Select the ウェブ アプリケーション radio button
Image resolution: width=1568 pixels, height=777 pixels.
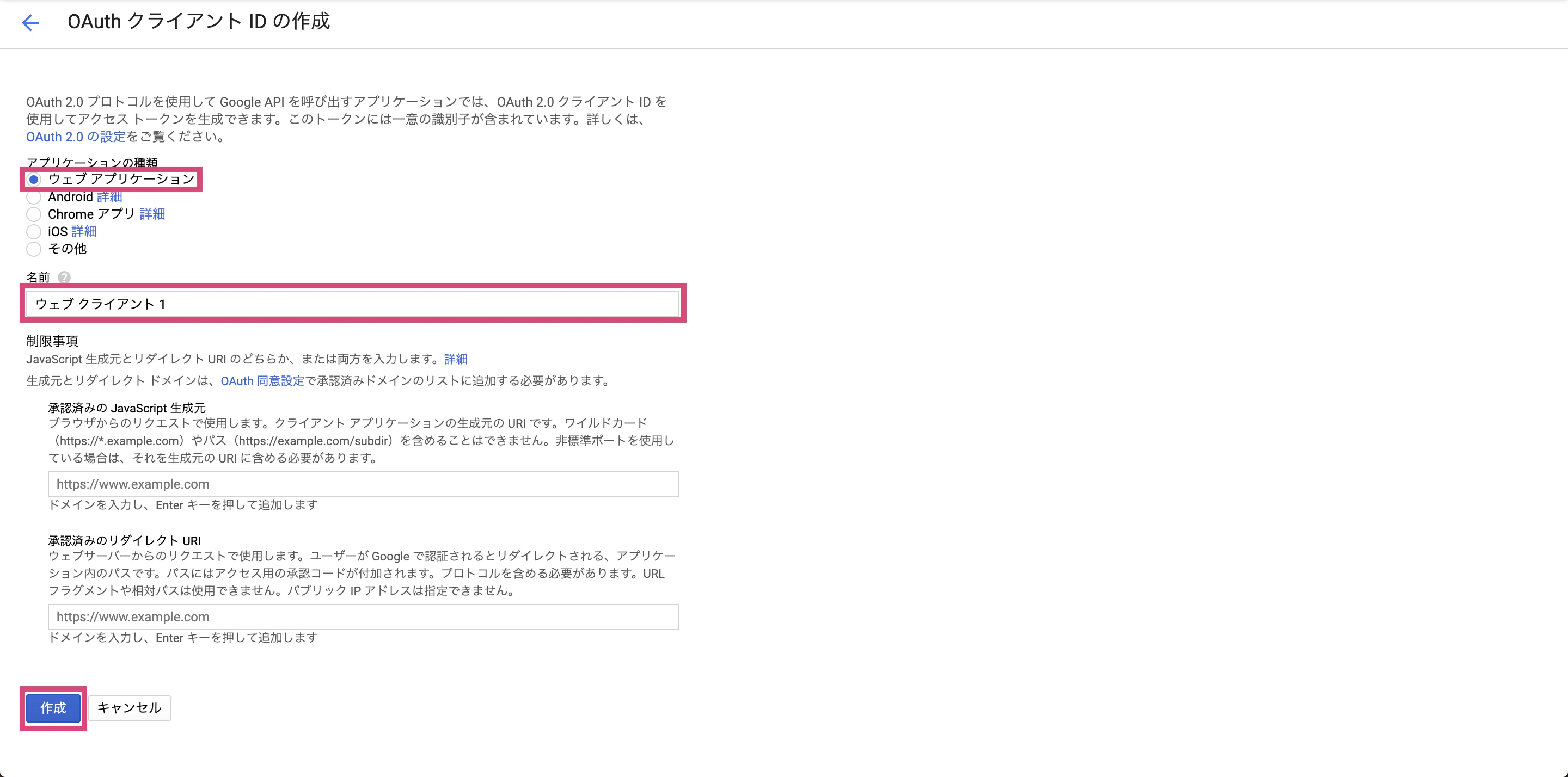pos(34,180)
